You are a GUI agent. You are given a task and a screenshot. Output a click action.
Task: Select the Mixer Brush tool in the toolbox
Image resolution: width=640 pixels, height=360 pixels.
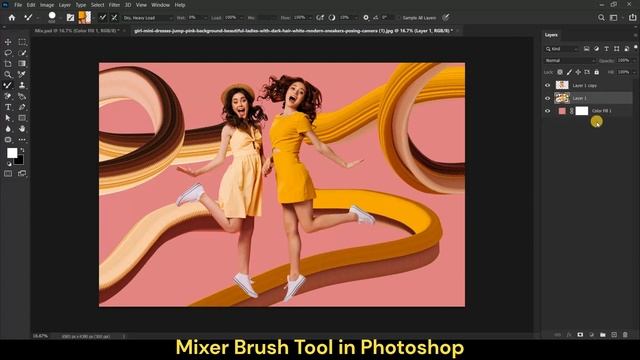8,85
